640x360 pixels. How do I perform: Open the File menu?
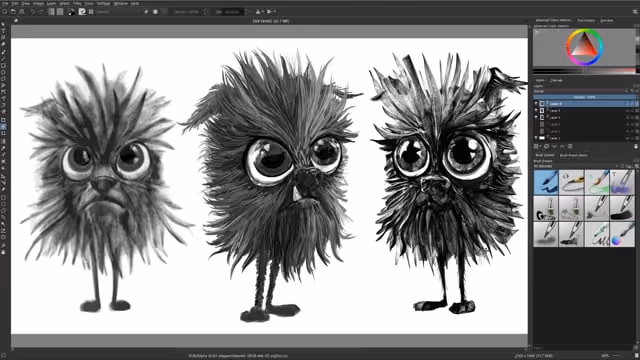point(5,3)
